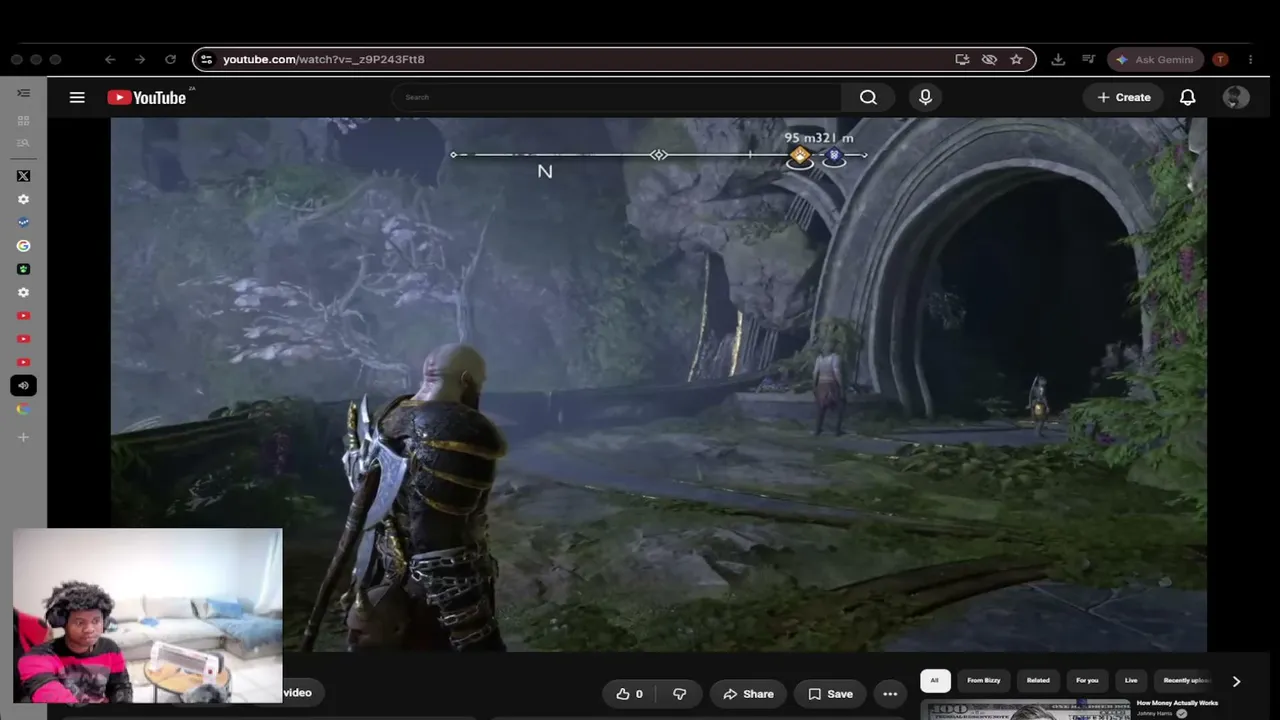Switch to the blue icon tab in sidebar

point(23,222)
